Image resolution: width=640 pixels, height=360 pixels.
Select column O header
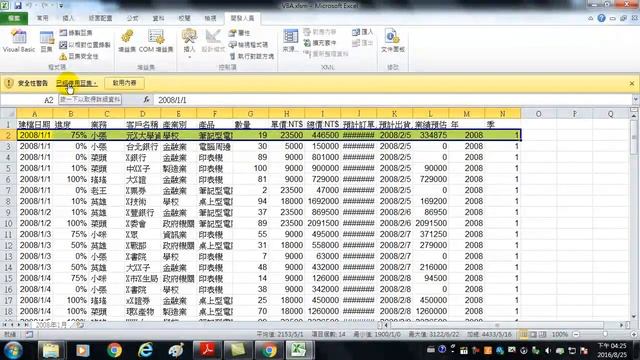pyautogui.click(x=538, y=113)
